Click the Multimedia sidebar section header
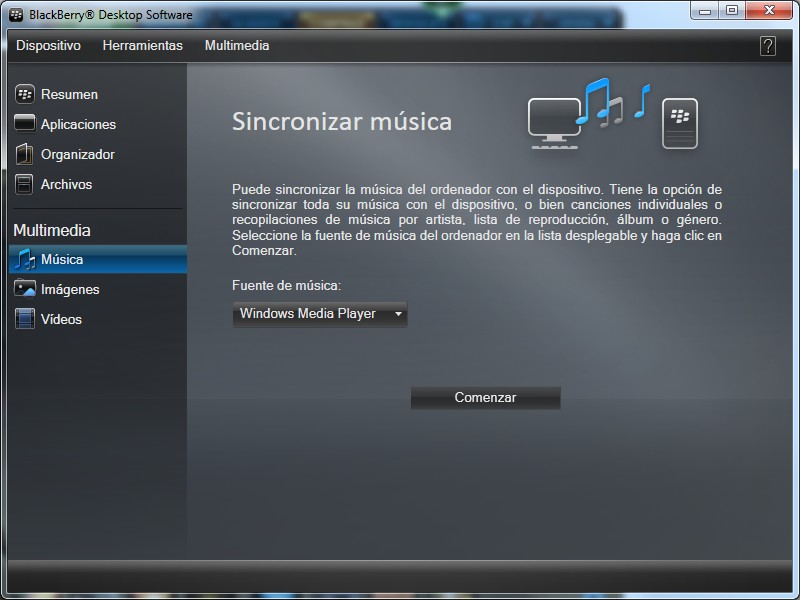 [52, 230]
